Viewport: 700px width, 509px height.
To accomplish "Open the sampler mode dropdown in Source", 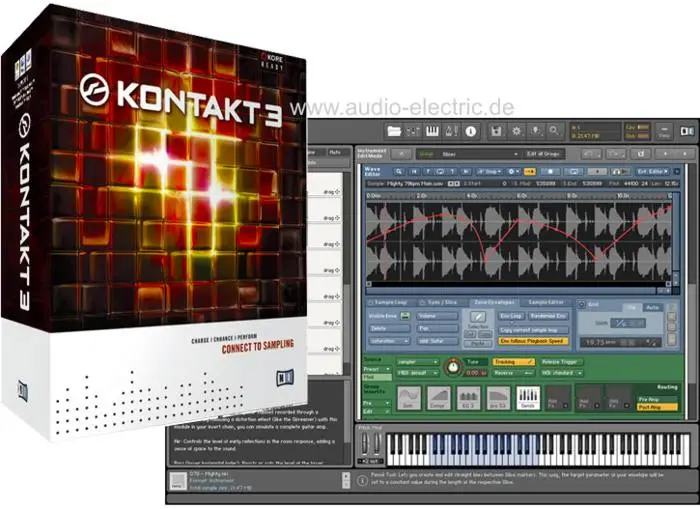I will [x=417, y=362].
